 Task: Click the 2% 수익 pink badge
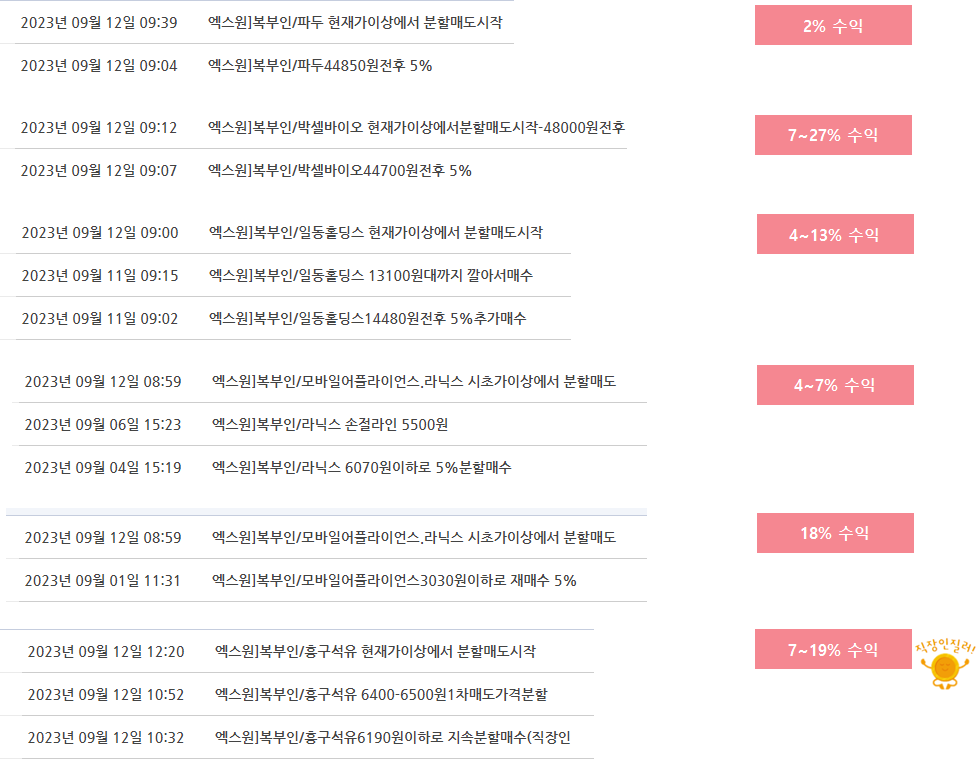833,25
